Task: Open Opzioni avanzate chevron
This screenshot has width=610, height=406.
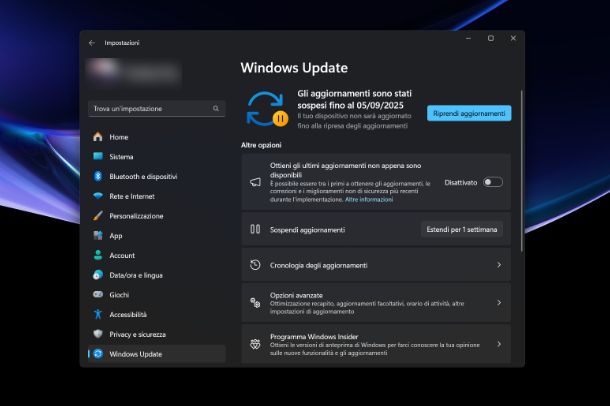Action: point(499,302)
